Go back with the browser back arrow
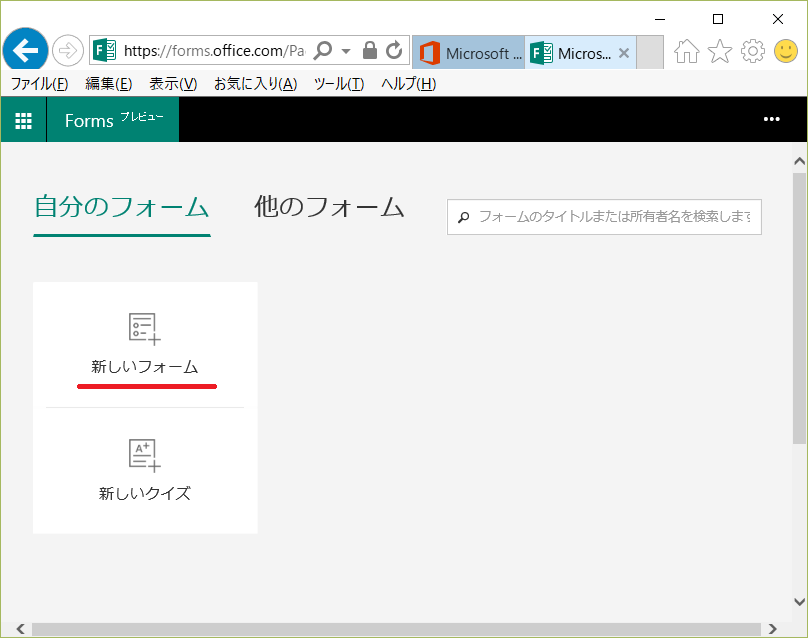This screenshot has width=808, height=638. click(25, 50)
